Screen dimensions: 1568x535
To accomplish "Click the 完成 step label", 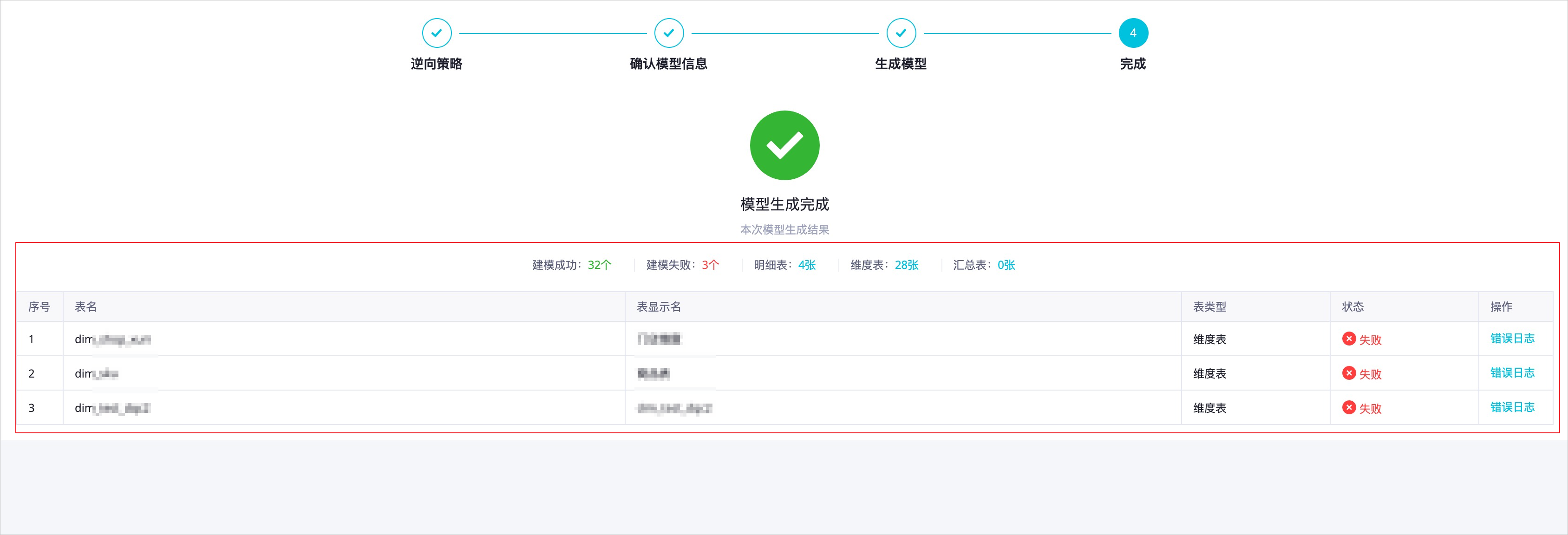I will click(1133, 64).
